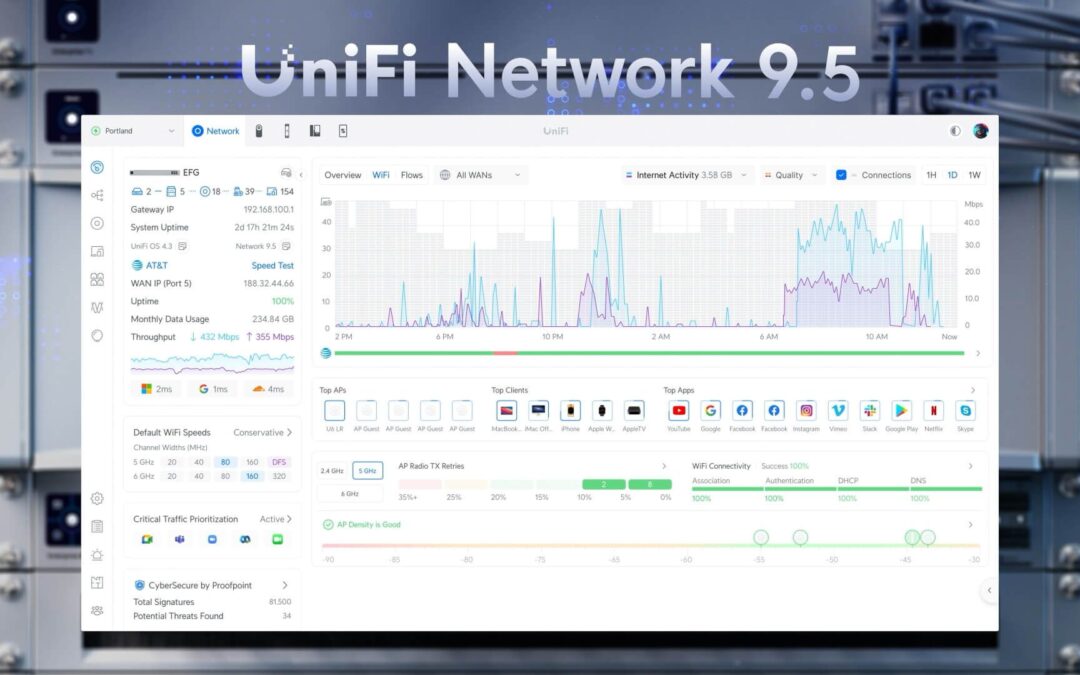Select the Netflix icon in Top Apps

coord(933,410)
